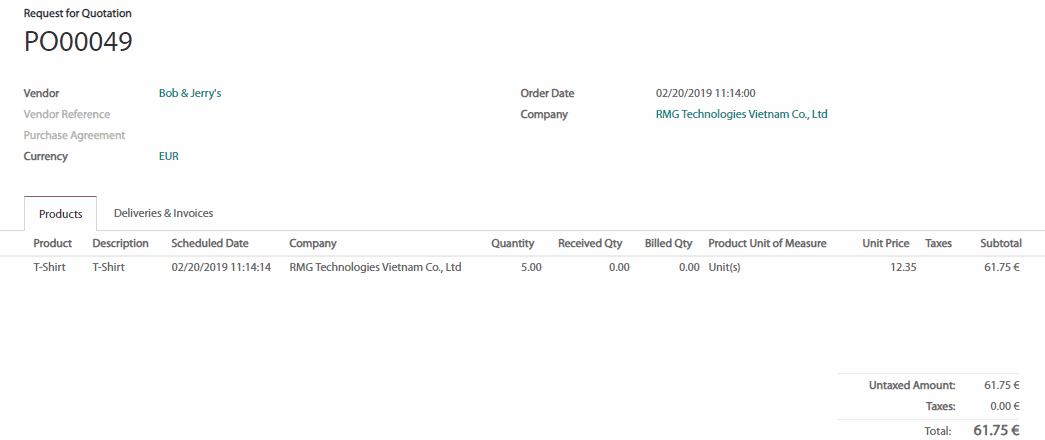This screenshot has width=1045, height=440.
Task: Click the line's scheduled date cell
Action: (x=221, y=267)
